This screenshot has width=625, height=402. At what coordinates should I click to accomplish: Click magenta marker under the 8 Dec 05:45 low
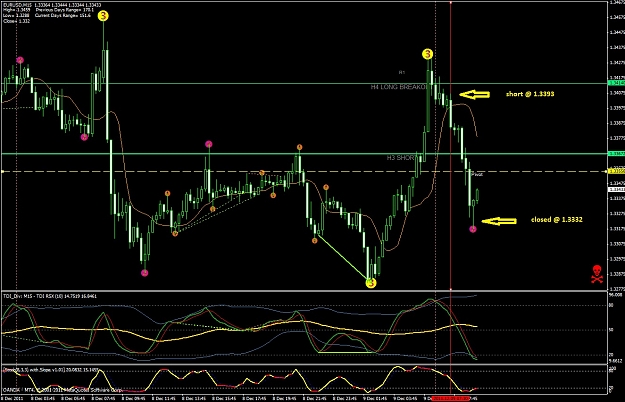coord(84,137)
